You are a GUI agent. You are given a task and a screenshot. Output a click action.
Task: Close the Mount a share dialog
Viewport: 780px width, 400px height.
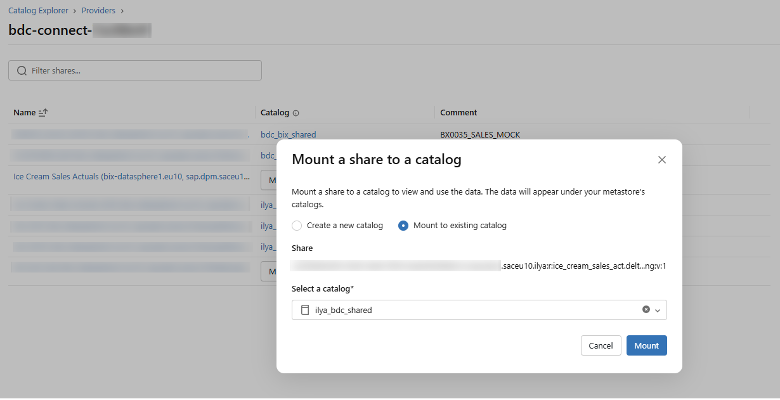pyautogui.click(x=661, y=160)
